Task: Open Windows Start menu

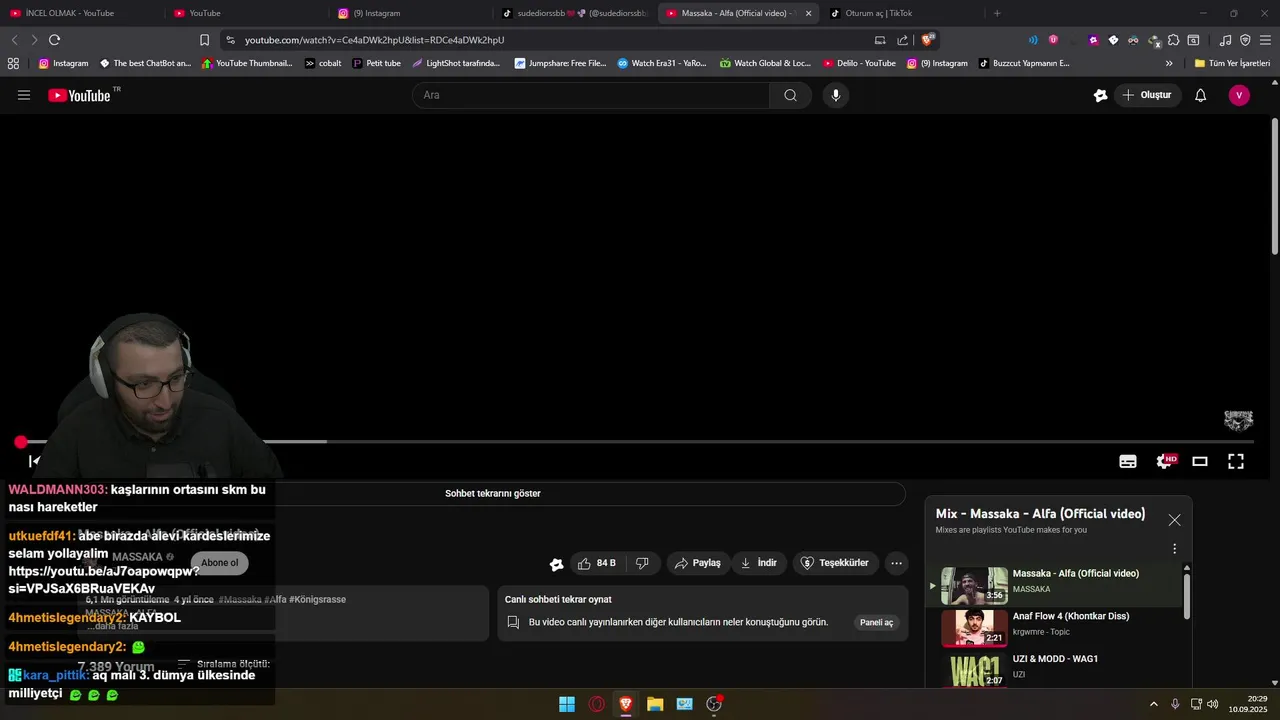Action: pyautogui.click(x=567, y=704)
